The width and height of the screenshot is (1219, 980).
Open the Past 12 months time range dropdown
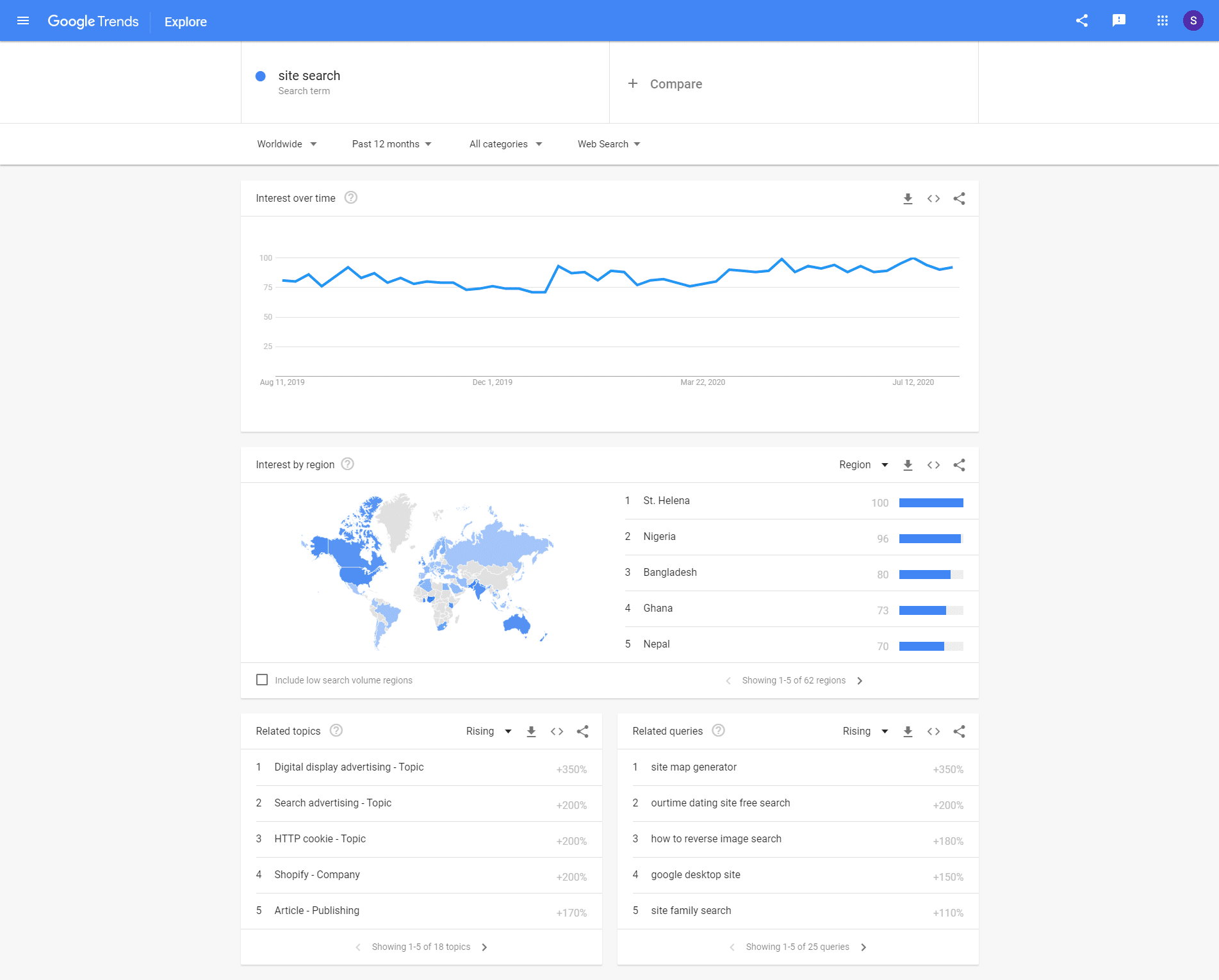point(391,143)
